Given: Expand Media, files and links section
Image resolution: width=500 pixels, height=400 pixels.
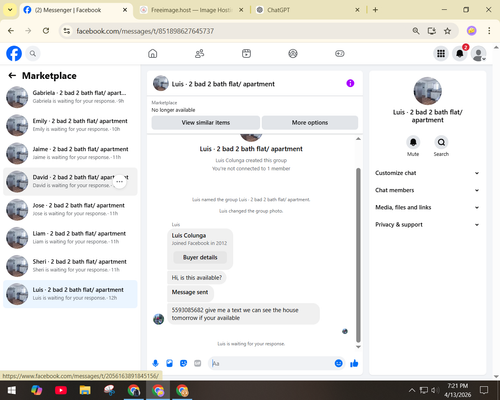Looking at the screenshot, I should click(427, 207).
